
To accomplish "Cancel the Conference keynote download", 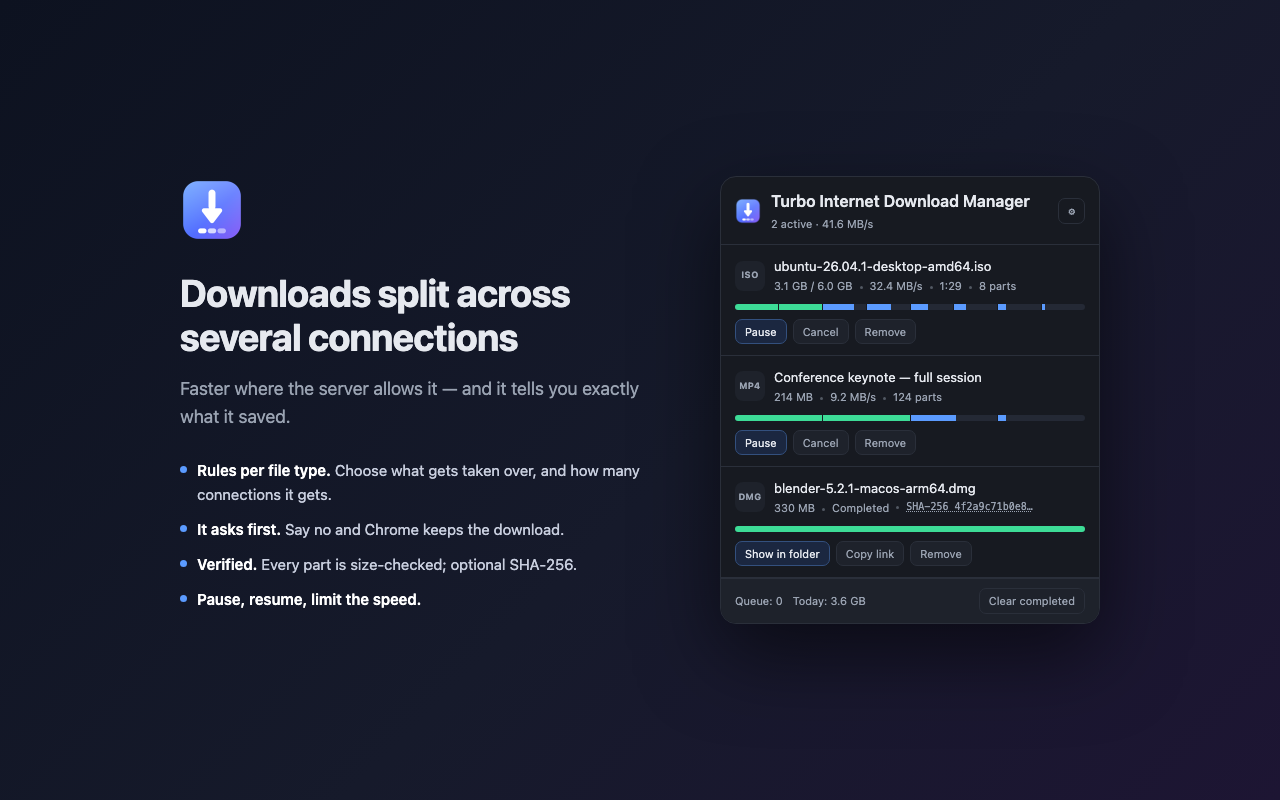I will click(x=821, y=443).
